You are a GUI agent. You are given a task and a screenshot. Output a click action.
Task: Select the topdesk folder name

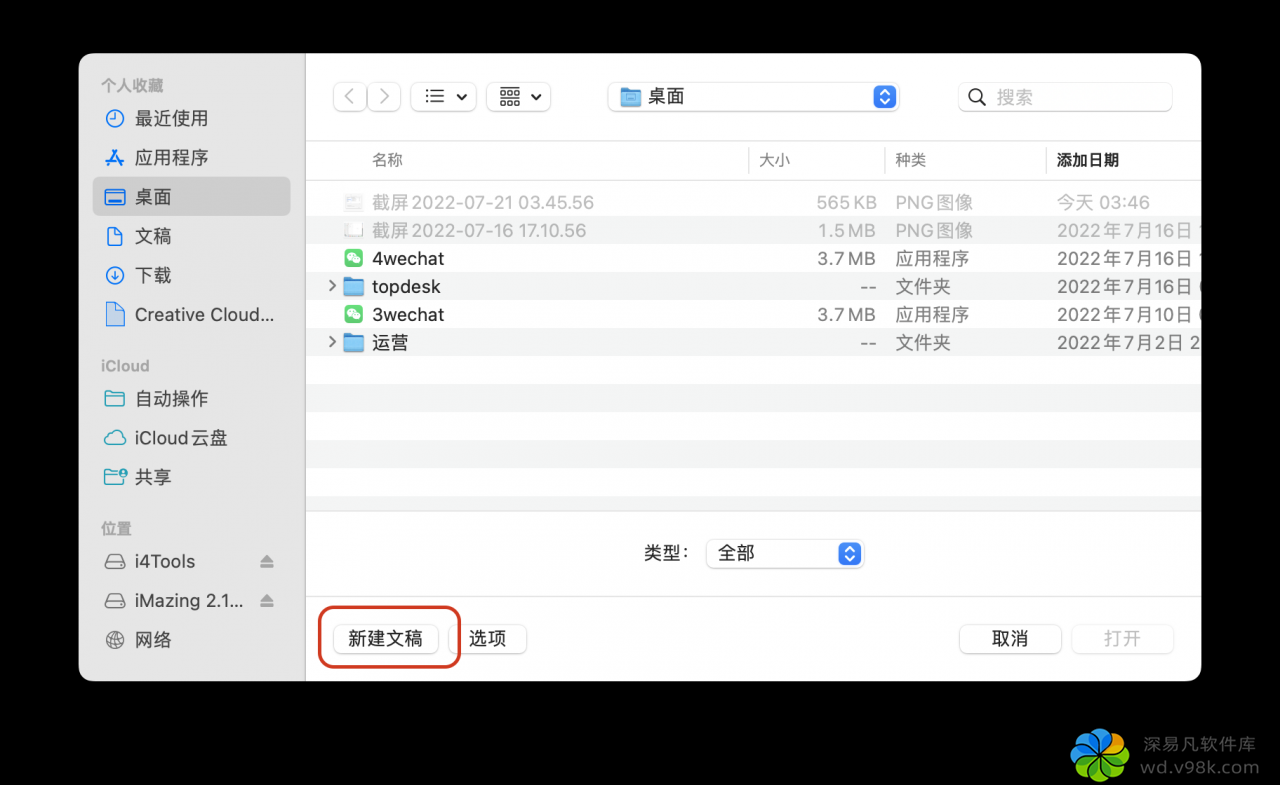pos(406,286)
